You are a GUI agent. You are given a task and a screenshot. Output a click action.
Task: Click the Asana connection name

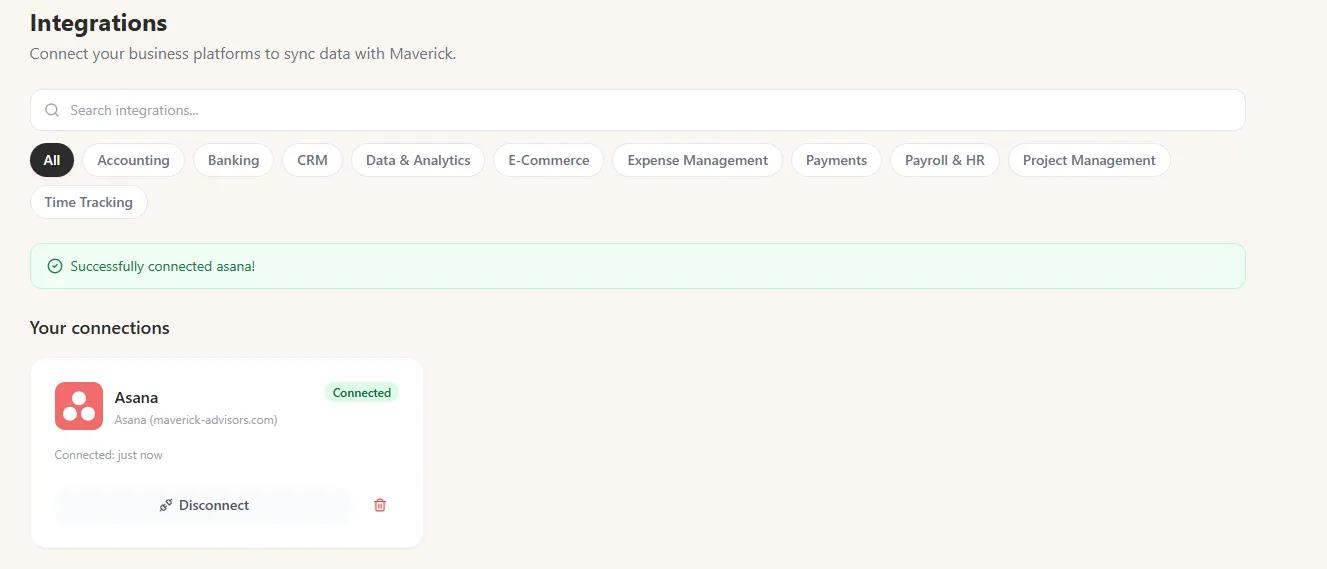pos(137,398)
